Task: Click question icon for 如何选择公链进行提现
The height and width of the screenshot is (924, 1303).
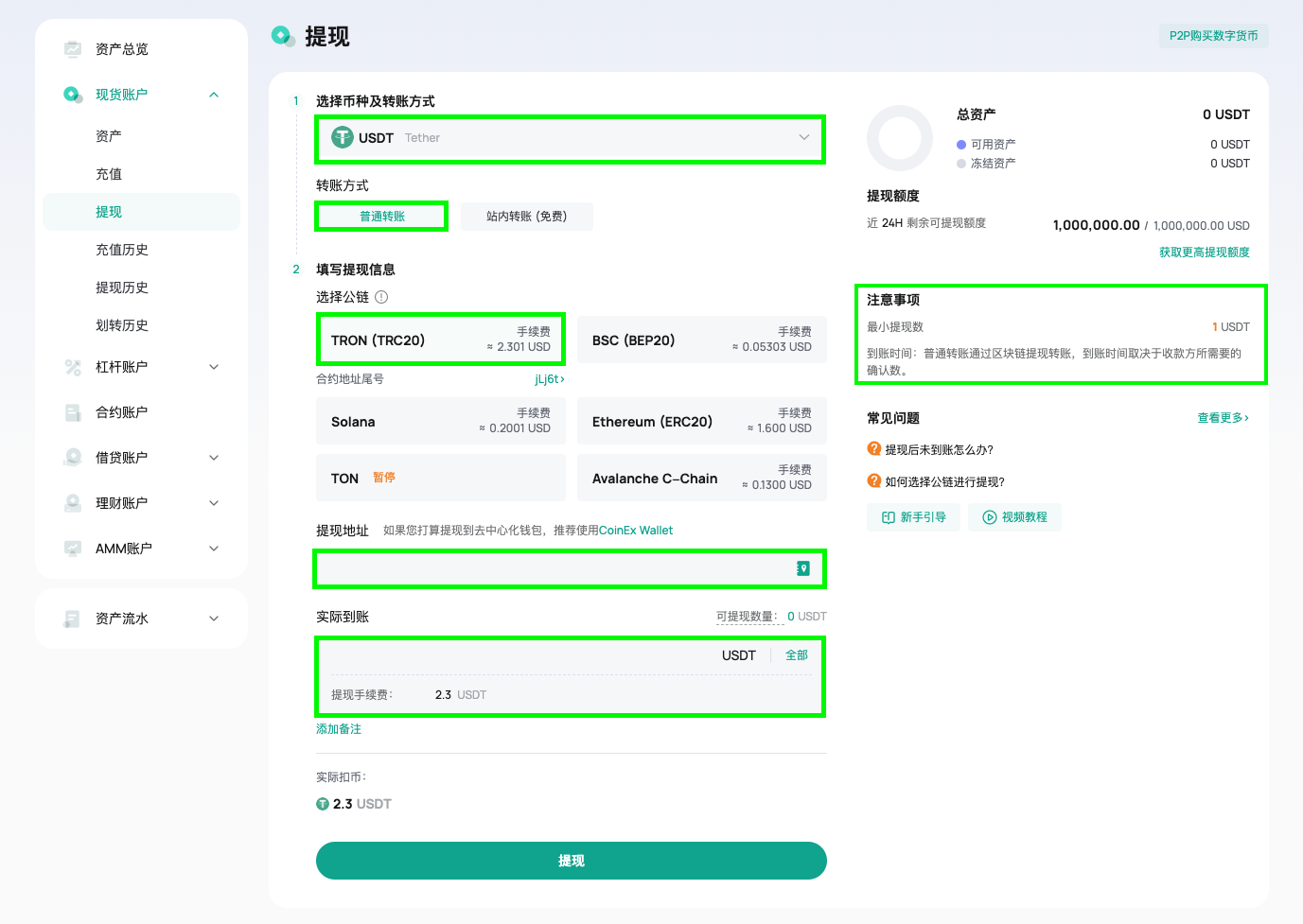Action: point(874,481)
